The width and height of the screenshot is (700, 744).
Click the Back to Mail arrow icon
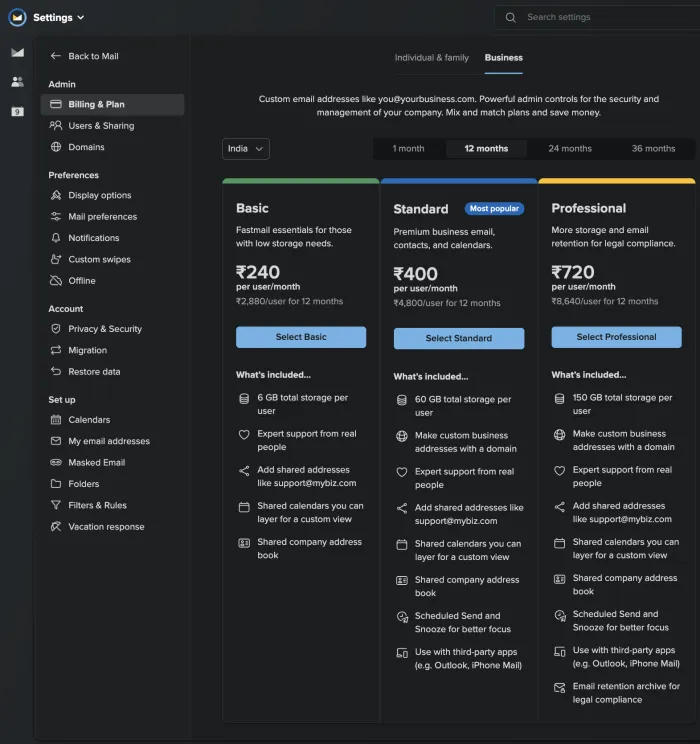pyautogui.click(x=56, y=56)
